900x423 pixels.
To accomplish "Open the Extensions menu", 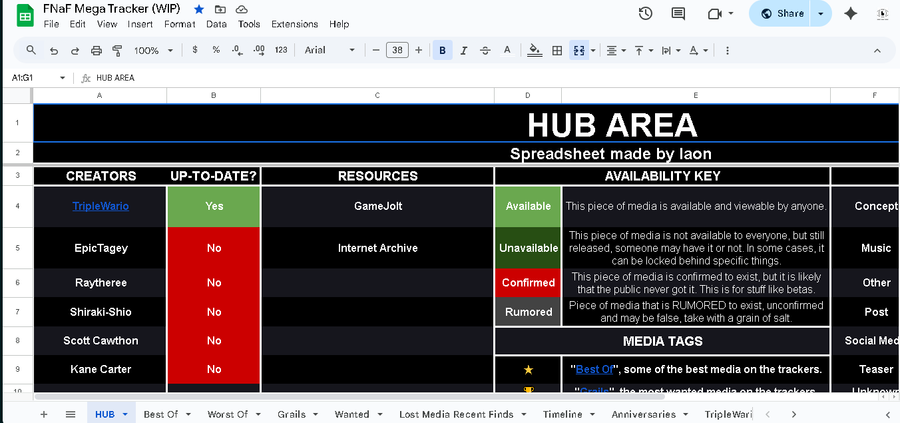I will click(x=294, y=24).
